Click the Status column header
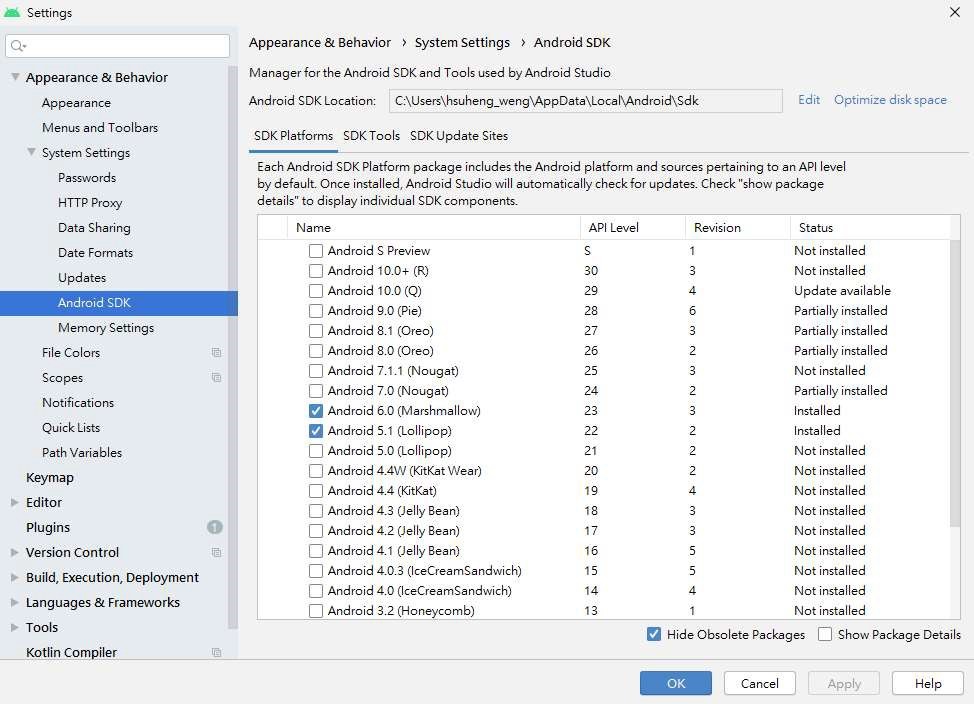The height and width of the screenshot is (704, 974). 870,227
